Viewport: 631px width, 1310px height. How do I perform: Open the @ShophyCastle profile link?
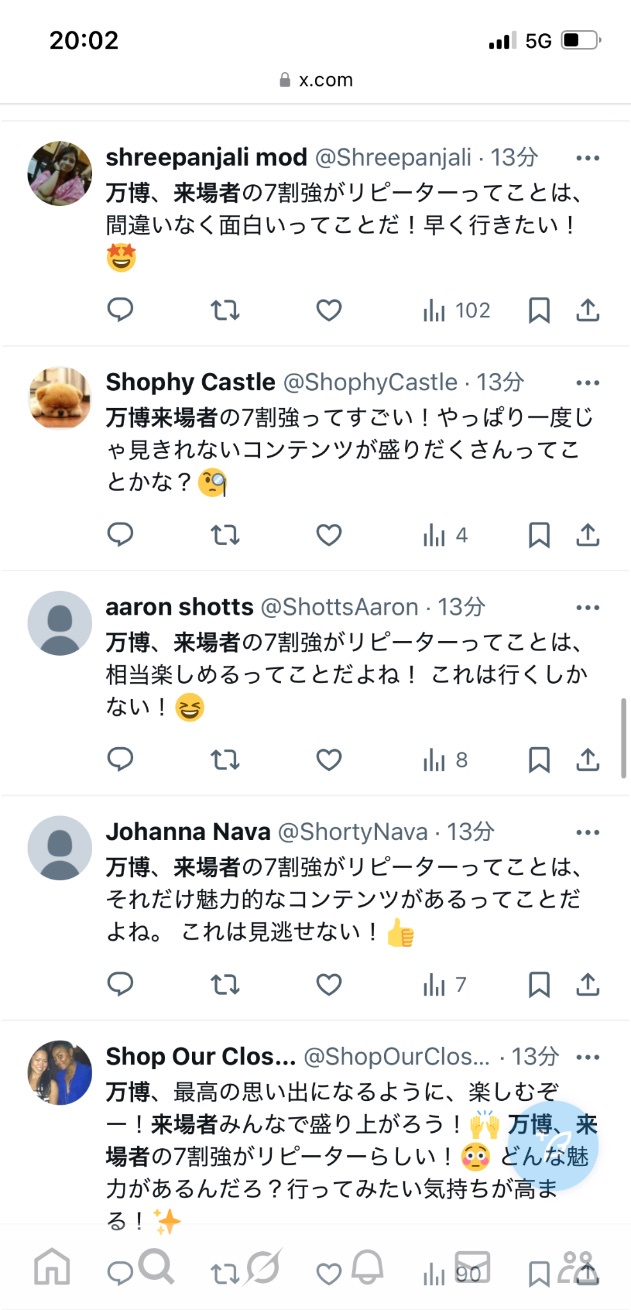coord(371,382)
